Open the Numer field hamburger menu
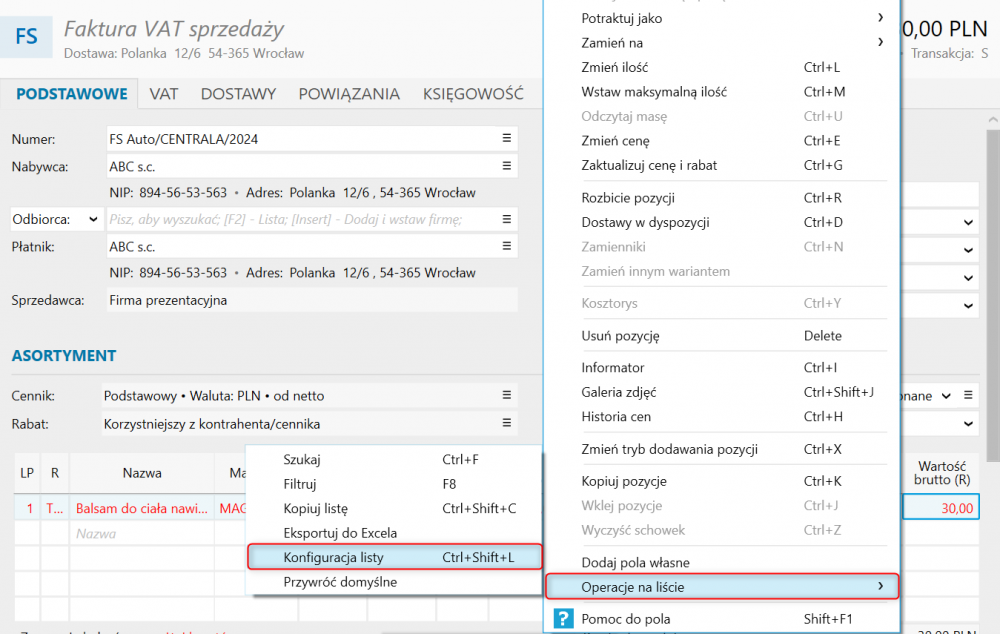 click(506, 139)
